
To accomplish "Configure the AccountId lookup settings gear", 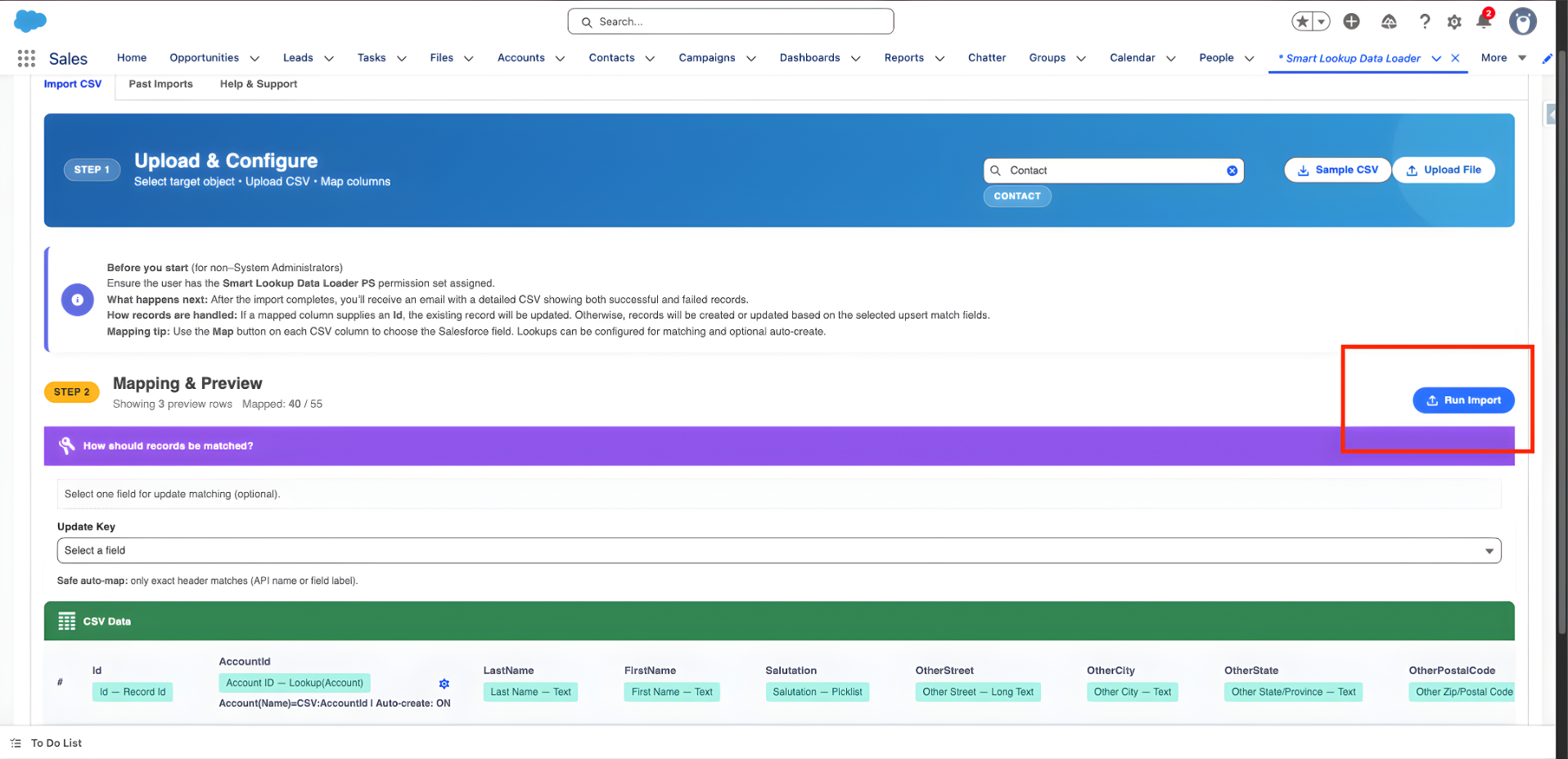I will (x=444, y=683).
